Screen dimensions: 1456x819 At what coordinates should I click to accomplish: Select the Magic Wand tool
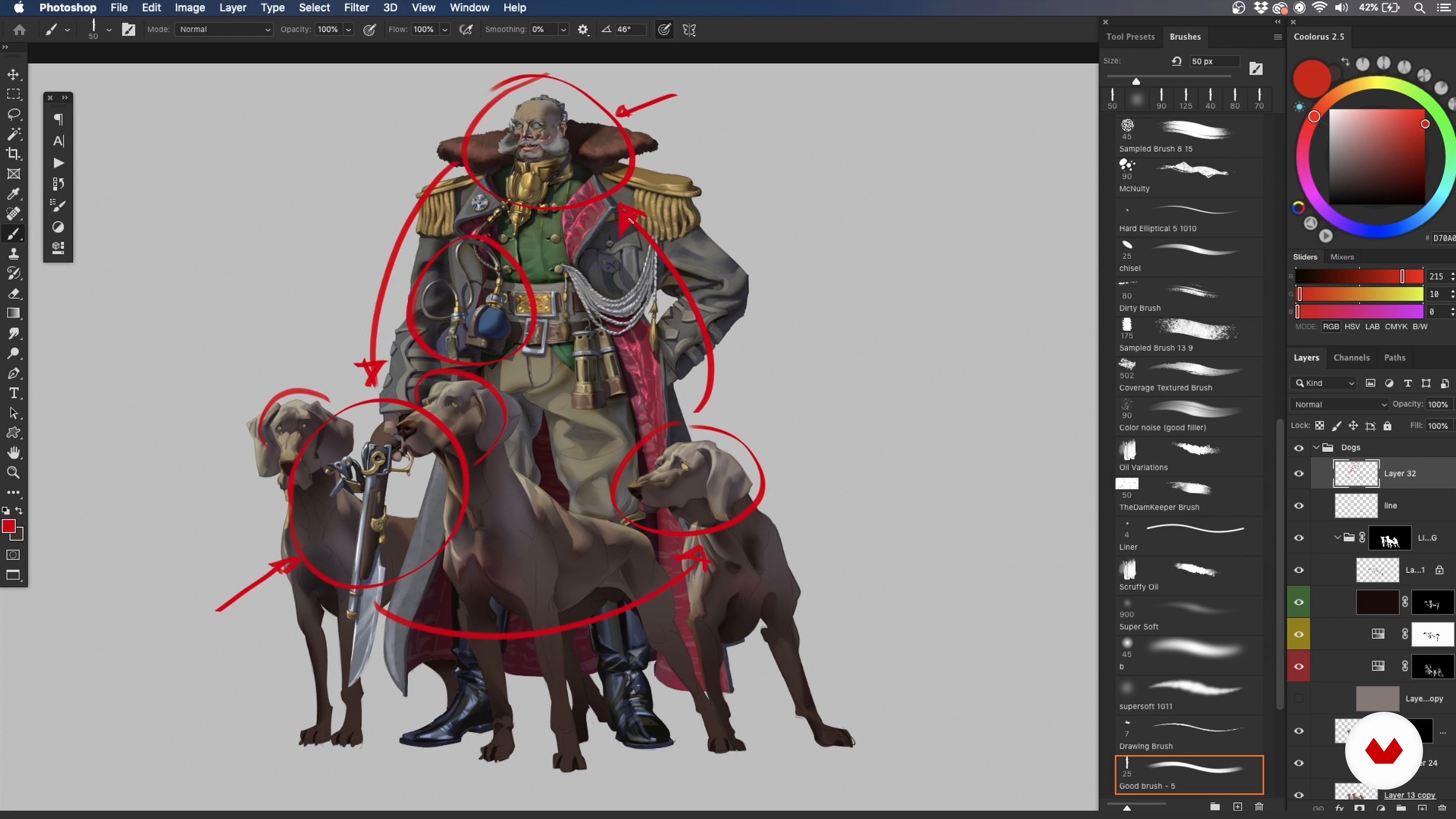coord(14,134)
